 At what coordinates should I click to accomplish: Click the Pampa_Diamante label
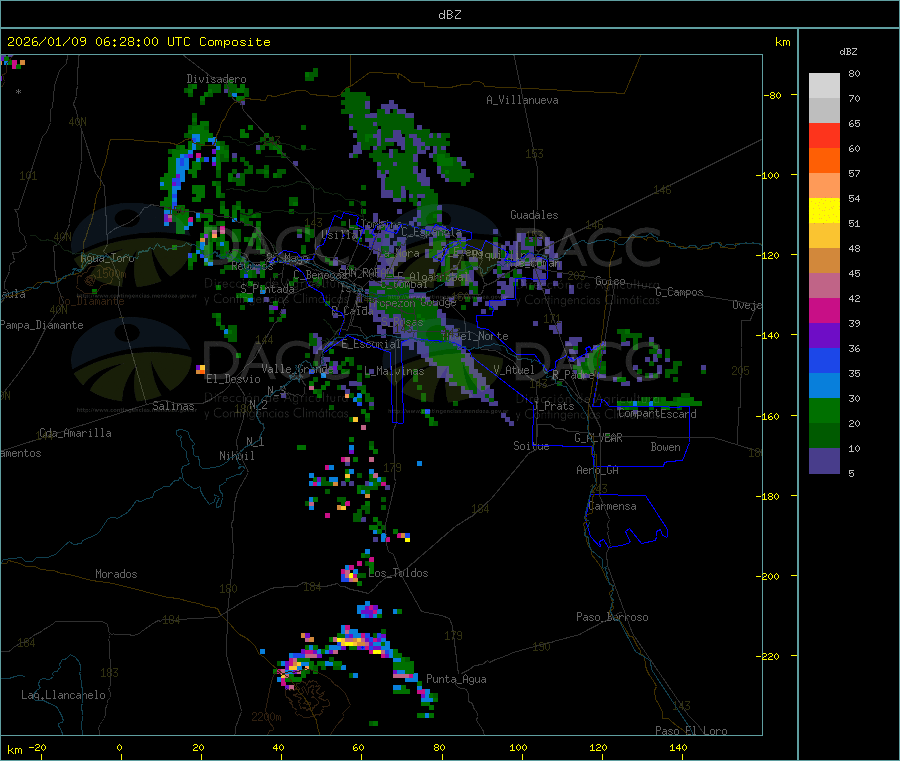pyautogui.click(x=42, y=325)
